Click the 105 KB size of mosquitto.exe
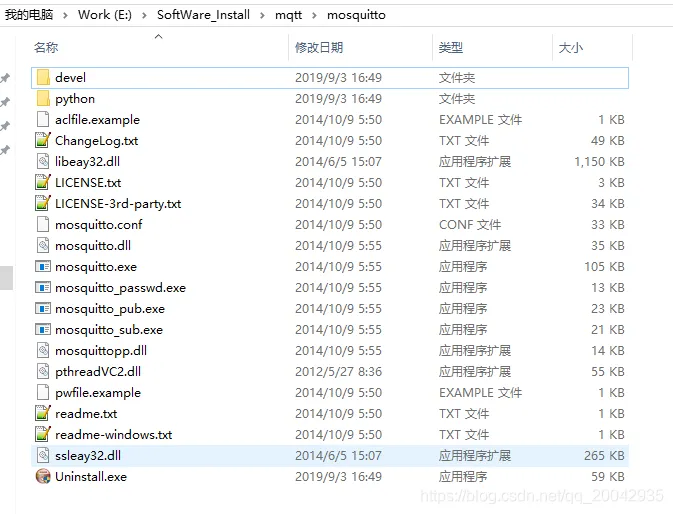673x514 pixels. click(604, 267)
